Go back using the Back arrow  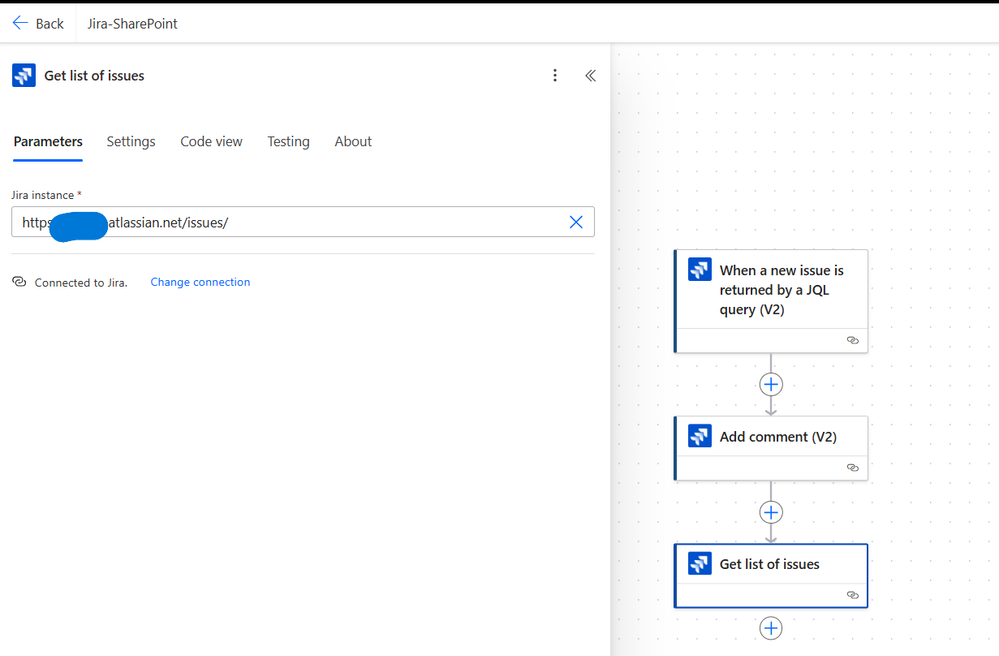point(38,24)
